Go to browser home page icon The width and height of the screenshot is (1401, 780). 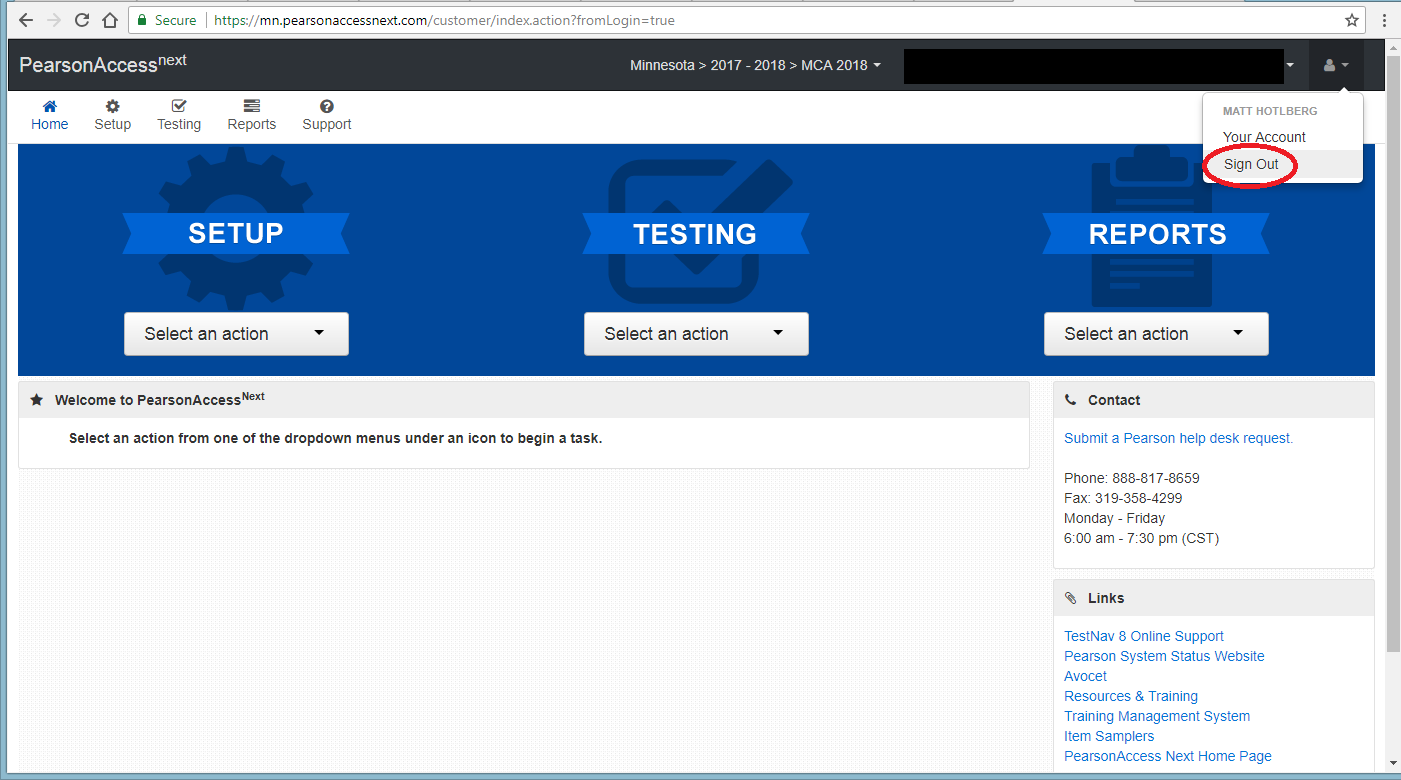[x=111, y=20]
